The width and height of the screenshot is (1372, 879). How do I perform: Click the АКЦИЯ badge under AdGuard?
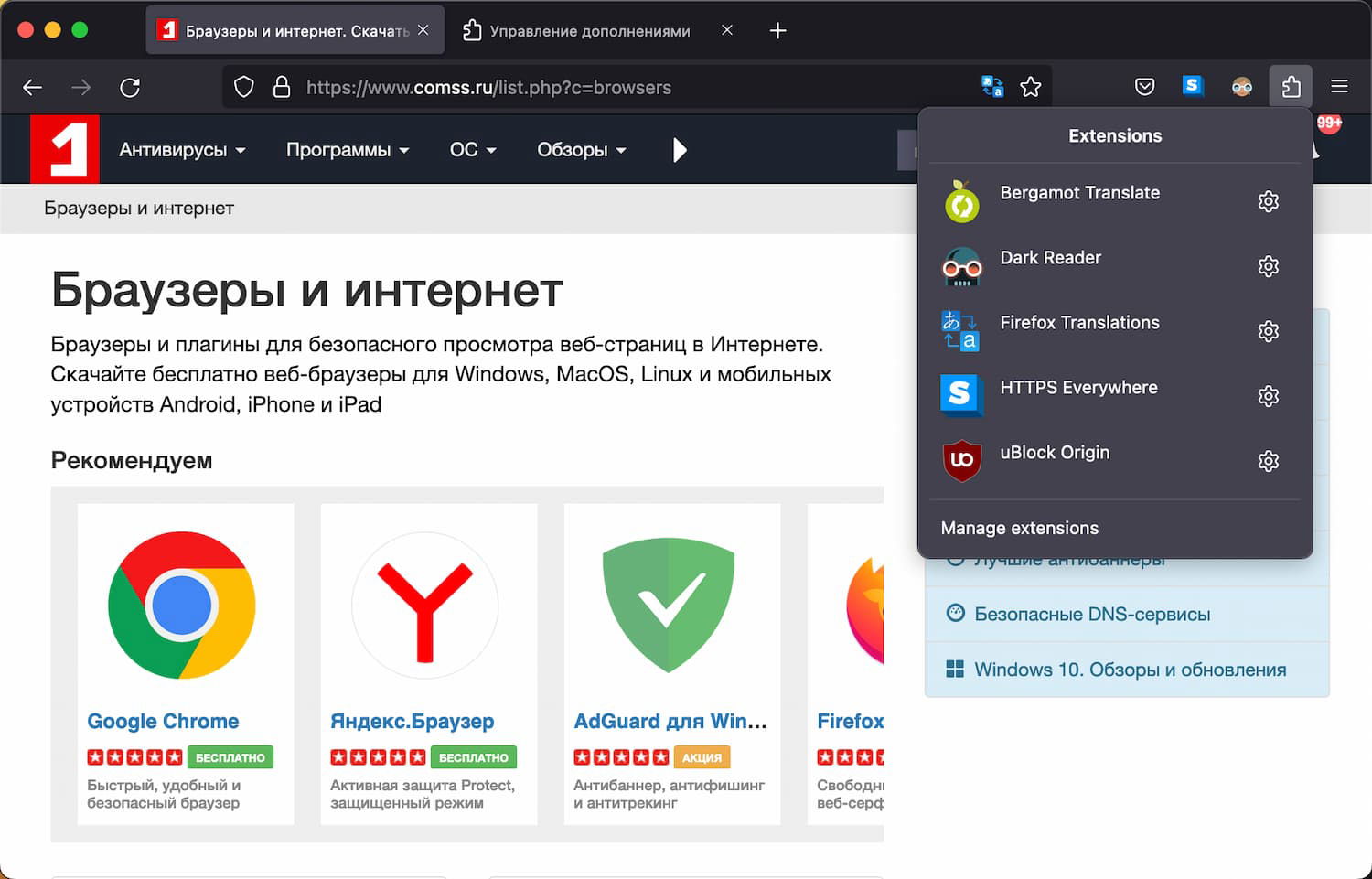(702, 757)
